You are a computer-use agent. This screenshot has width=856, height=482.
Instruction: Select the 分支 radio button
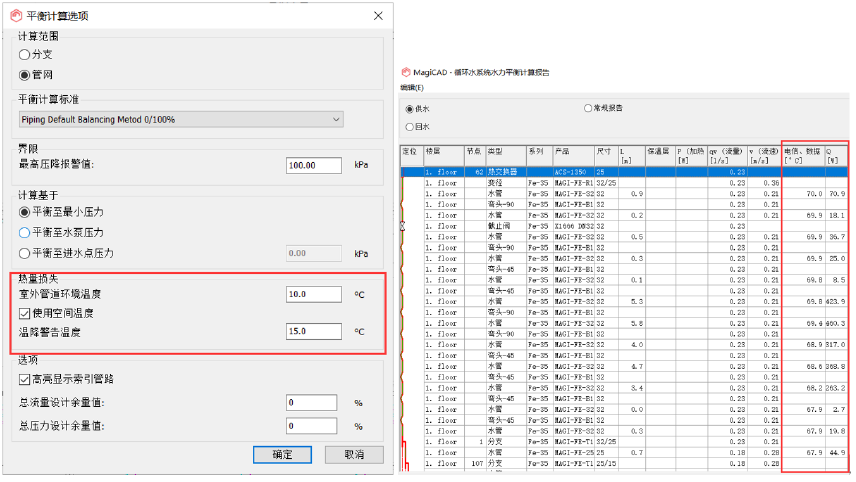[x=24, y=55]
